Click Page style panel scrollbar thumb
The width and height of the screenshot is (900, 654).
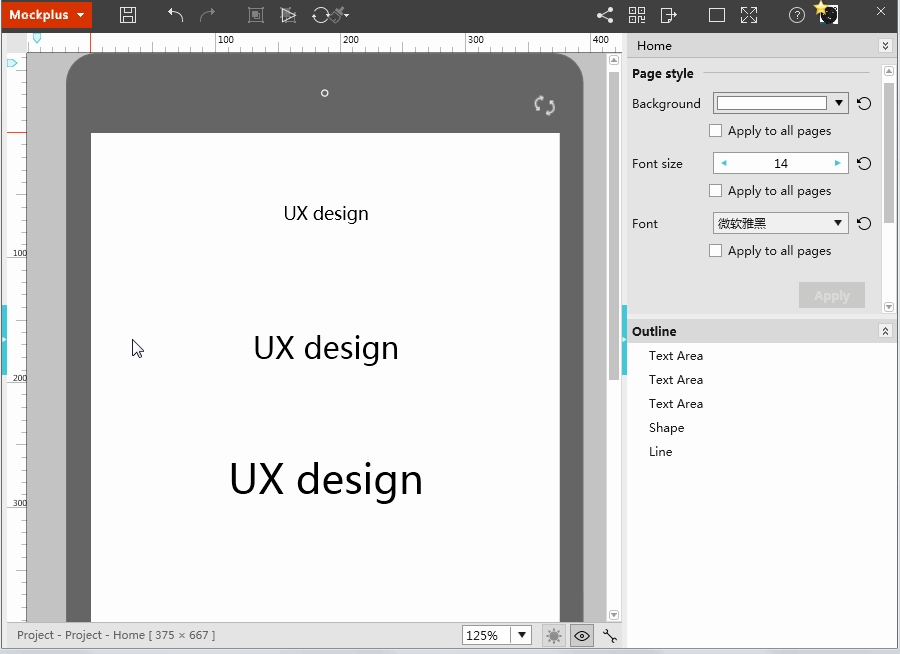[x=889, y=153]
